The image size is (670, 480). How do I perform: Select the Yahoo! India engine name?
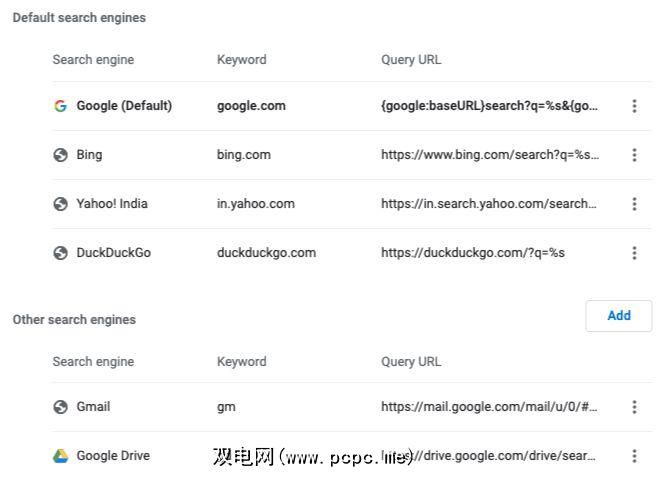(x=112, y=203)
